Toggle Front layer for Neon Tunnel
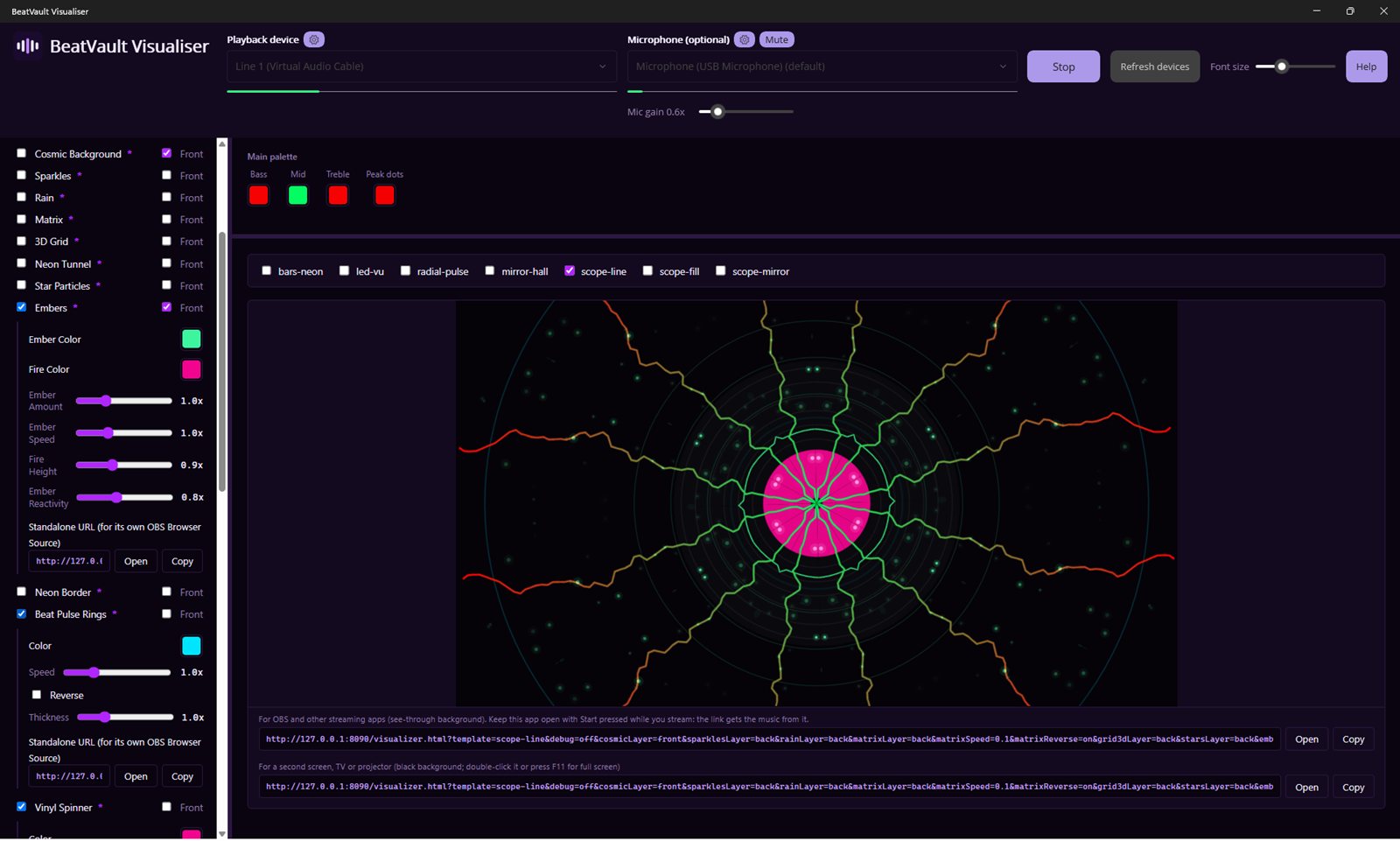 [x=166, y=263]
